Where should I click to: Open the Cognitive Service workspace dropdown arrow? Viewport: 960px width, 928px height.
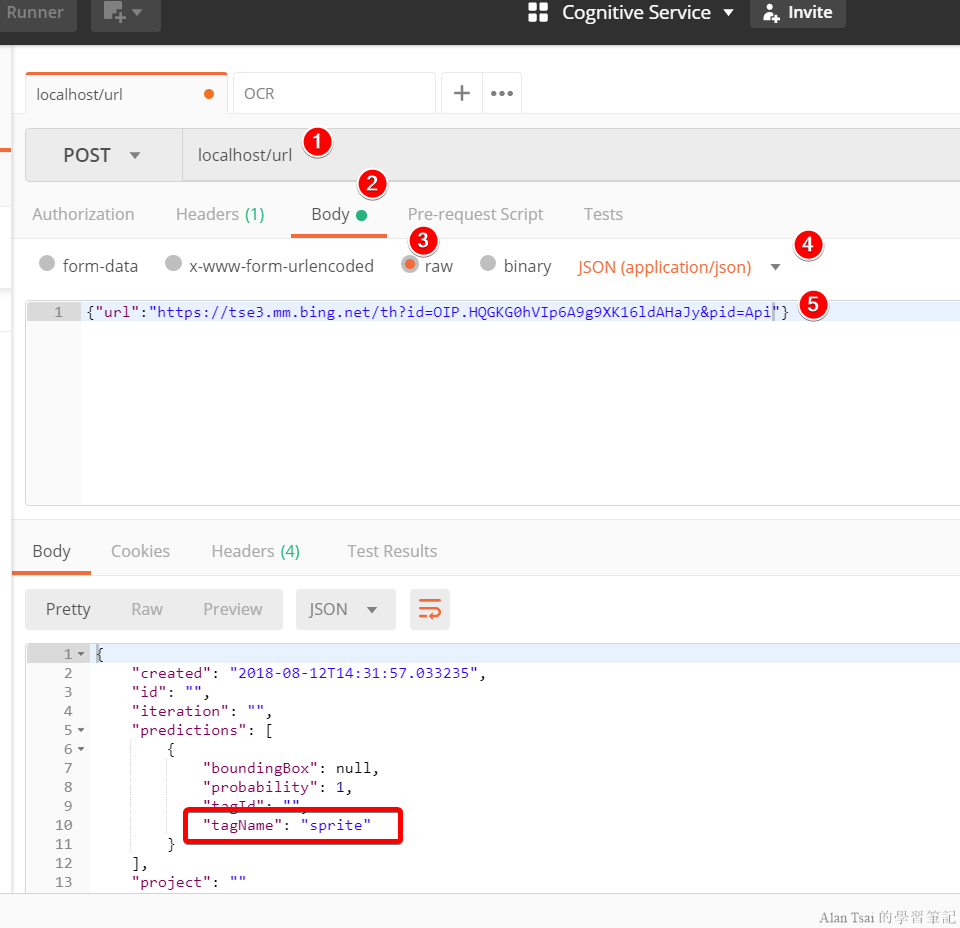point(729,13)
